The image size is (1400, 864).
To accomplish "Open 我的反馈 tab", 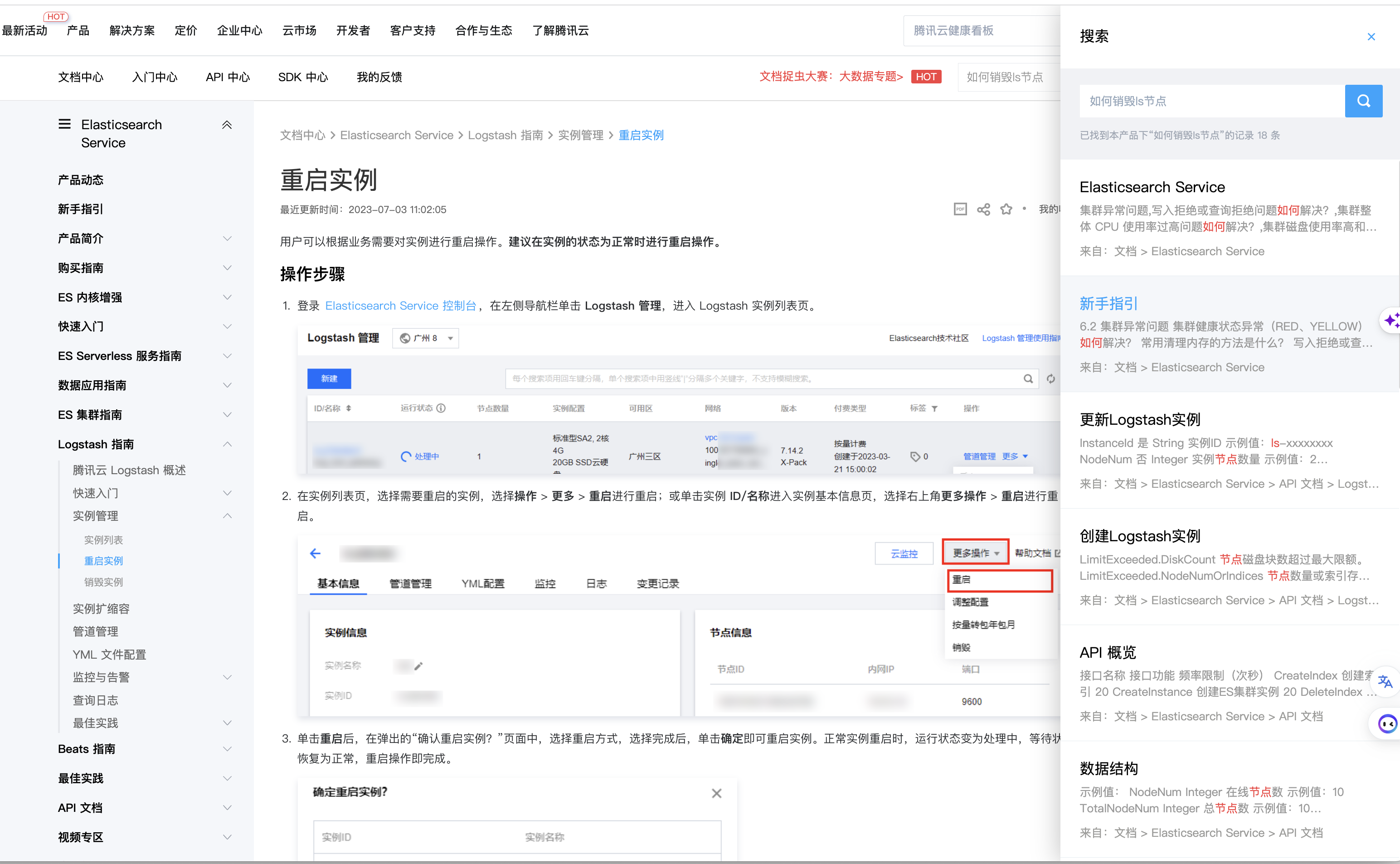I will click(379, 77).
